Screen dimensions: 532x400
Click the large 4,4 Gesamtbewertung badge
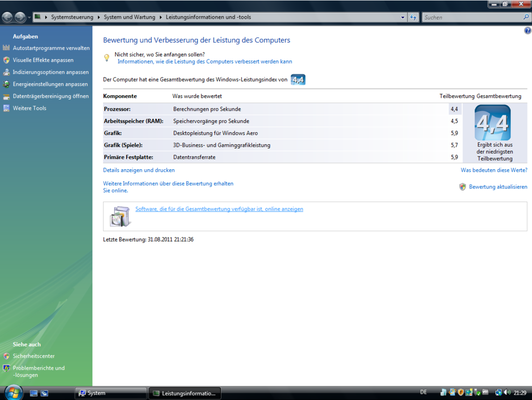point(492,122)
